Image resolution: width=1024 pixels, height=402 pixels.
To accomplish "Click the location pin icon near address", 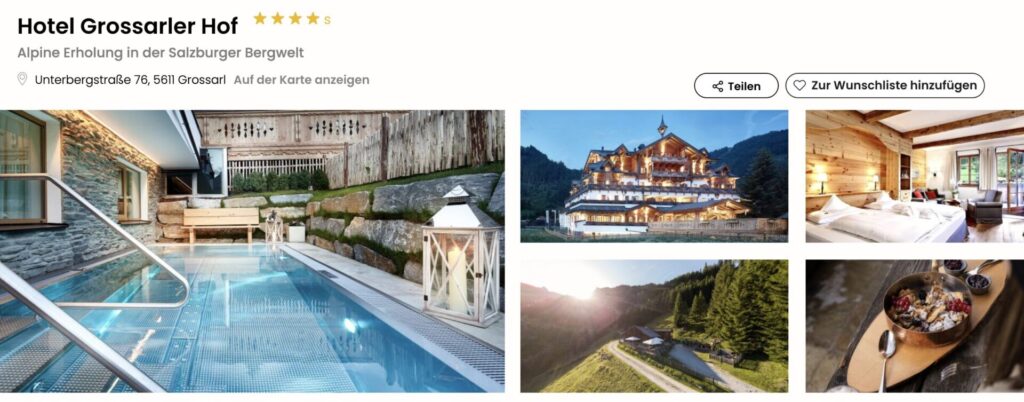I will [22, 79].
